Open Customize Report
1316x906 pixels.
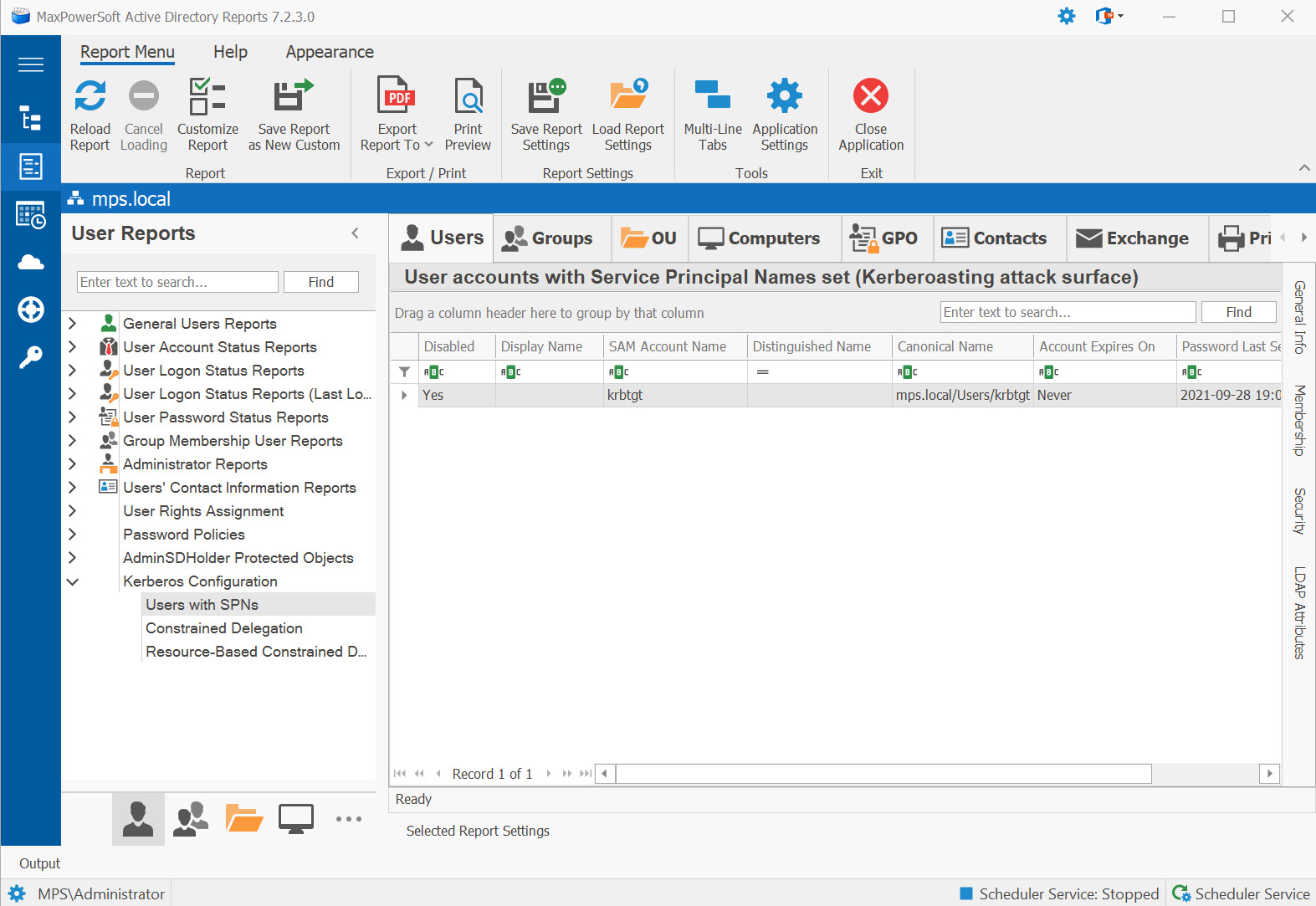pyautogui.click(x=207, y=115)
